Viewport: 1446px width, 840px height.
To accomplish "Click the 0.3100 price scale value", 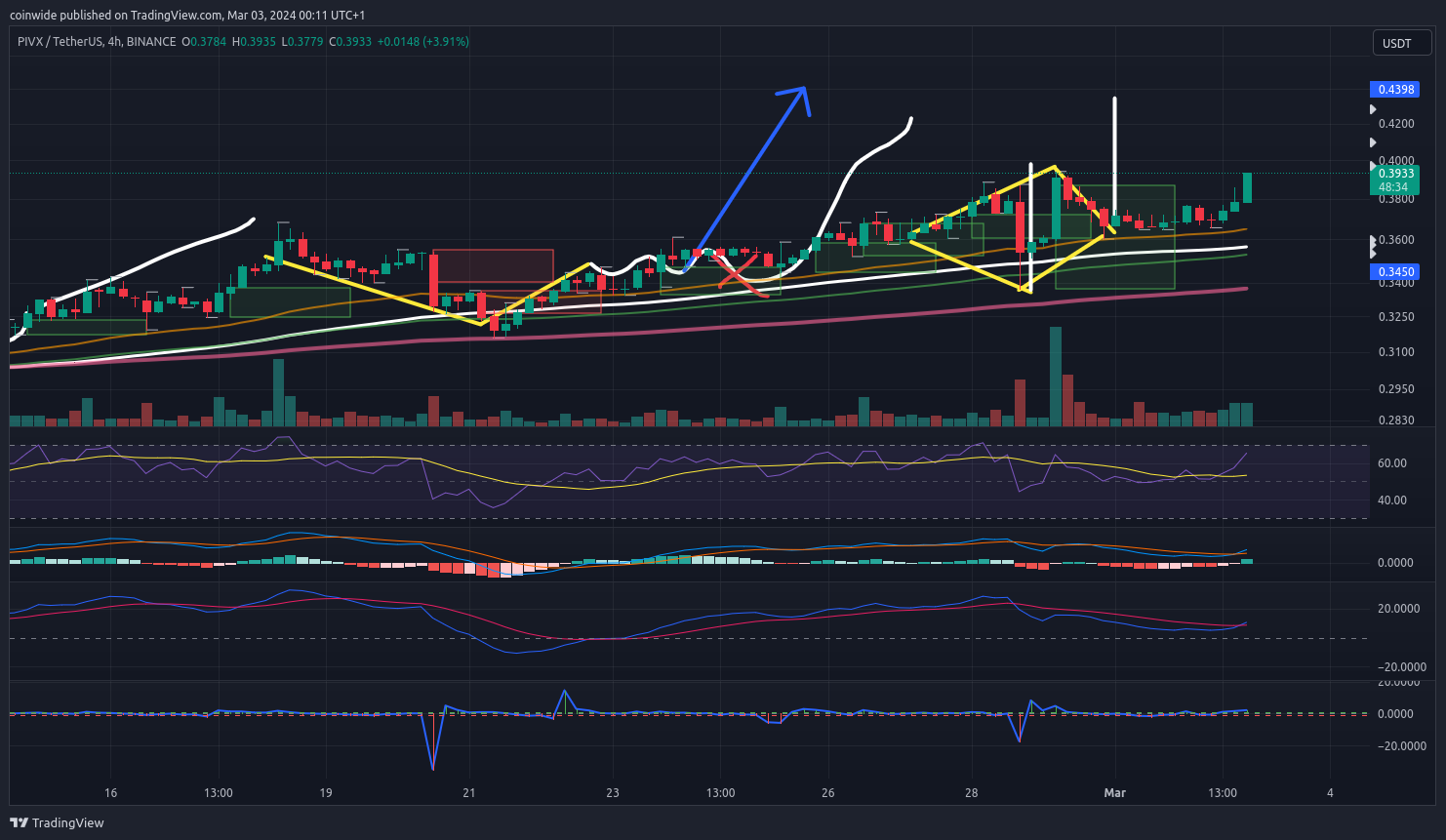I will [x=1396, y=352].
